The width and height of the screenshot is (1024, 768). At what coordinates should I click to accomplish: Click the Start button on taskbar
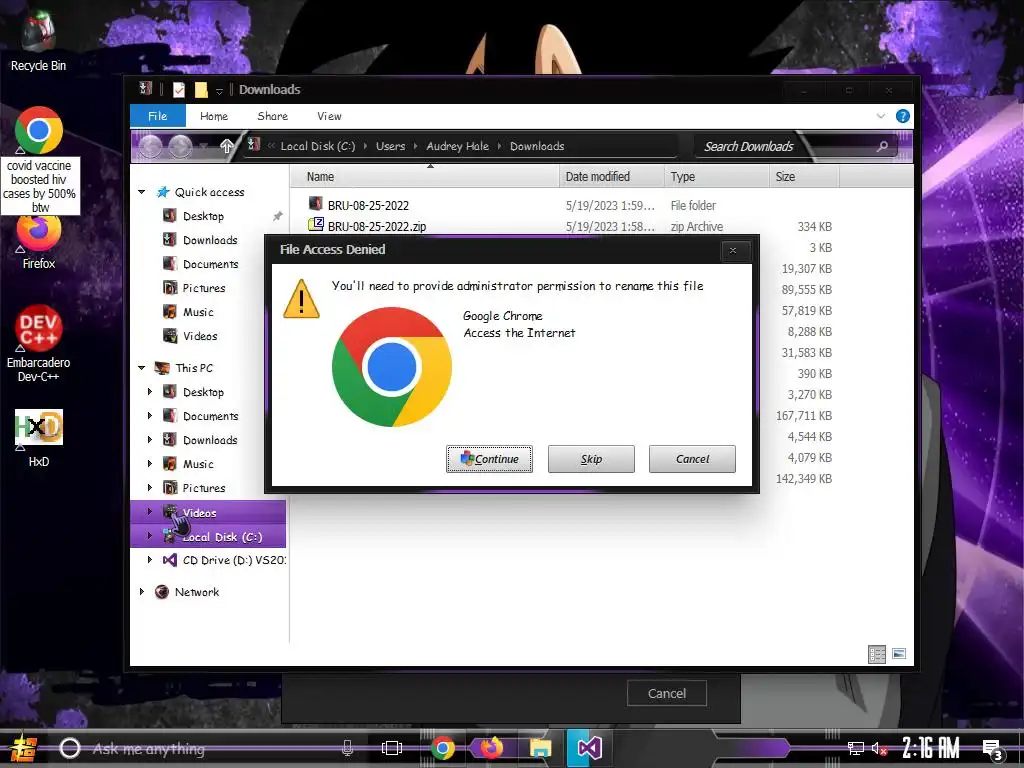[x=24, y=748]
